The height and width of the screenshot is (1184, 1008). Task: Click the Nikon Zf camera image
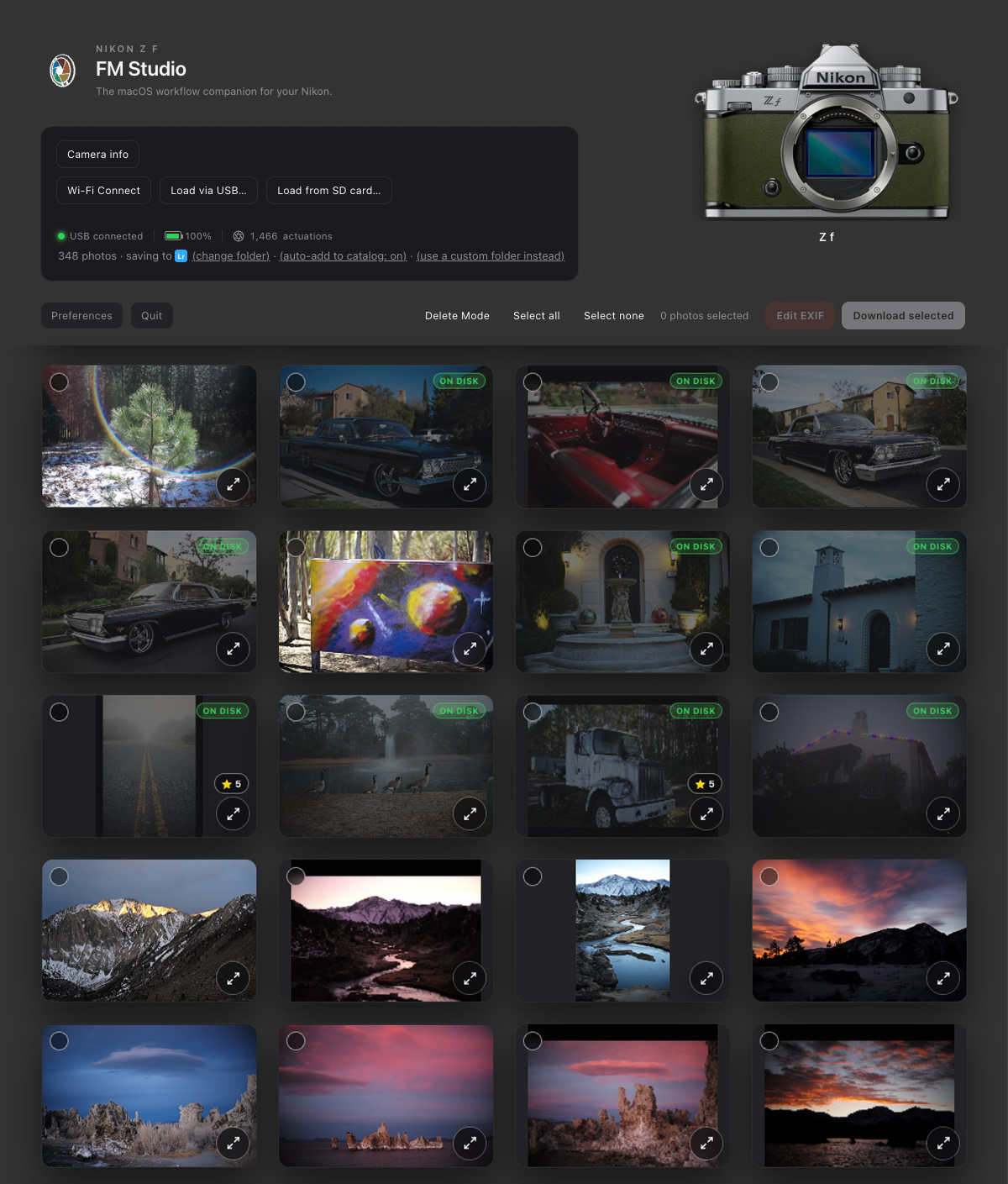(x=827, y=130)
